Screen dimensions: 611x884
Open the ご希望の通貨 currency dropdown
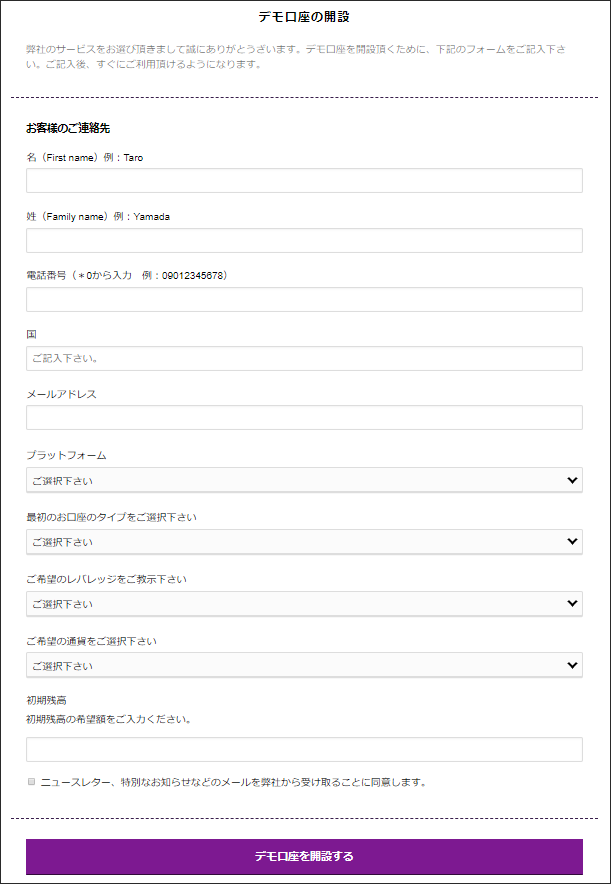tap(304, 665)
